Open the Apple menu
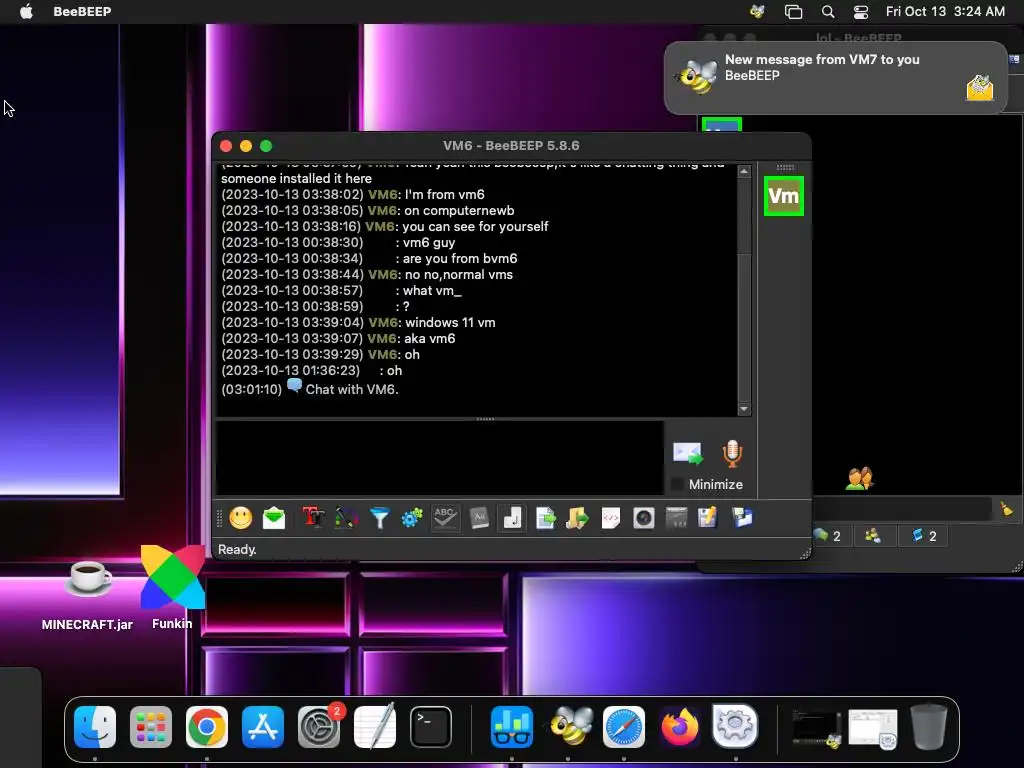1024x768 pixels. point(26,11)
